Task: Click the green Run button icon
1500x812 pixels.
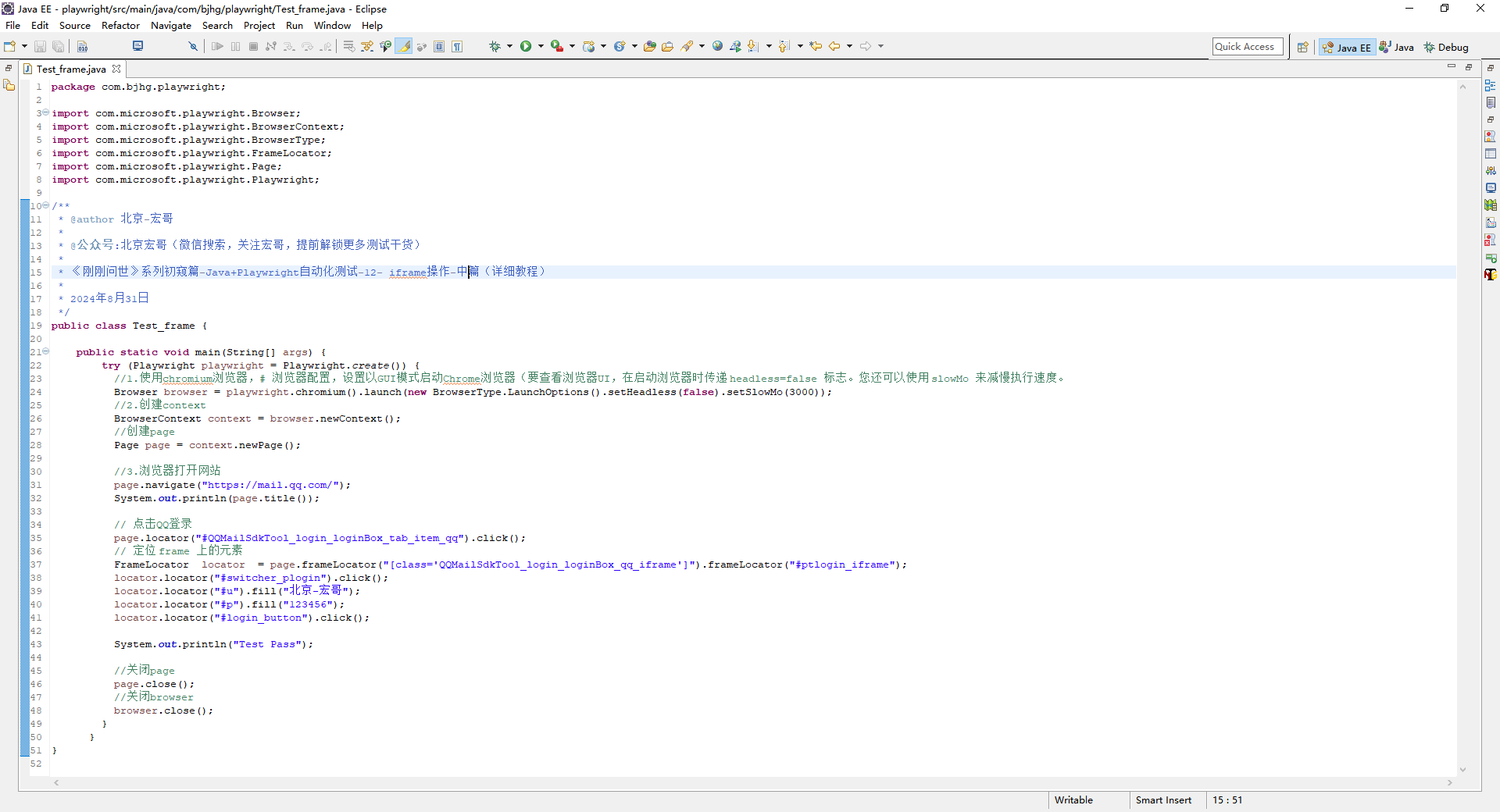Action: click(526, 47)
